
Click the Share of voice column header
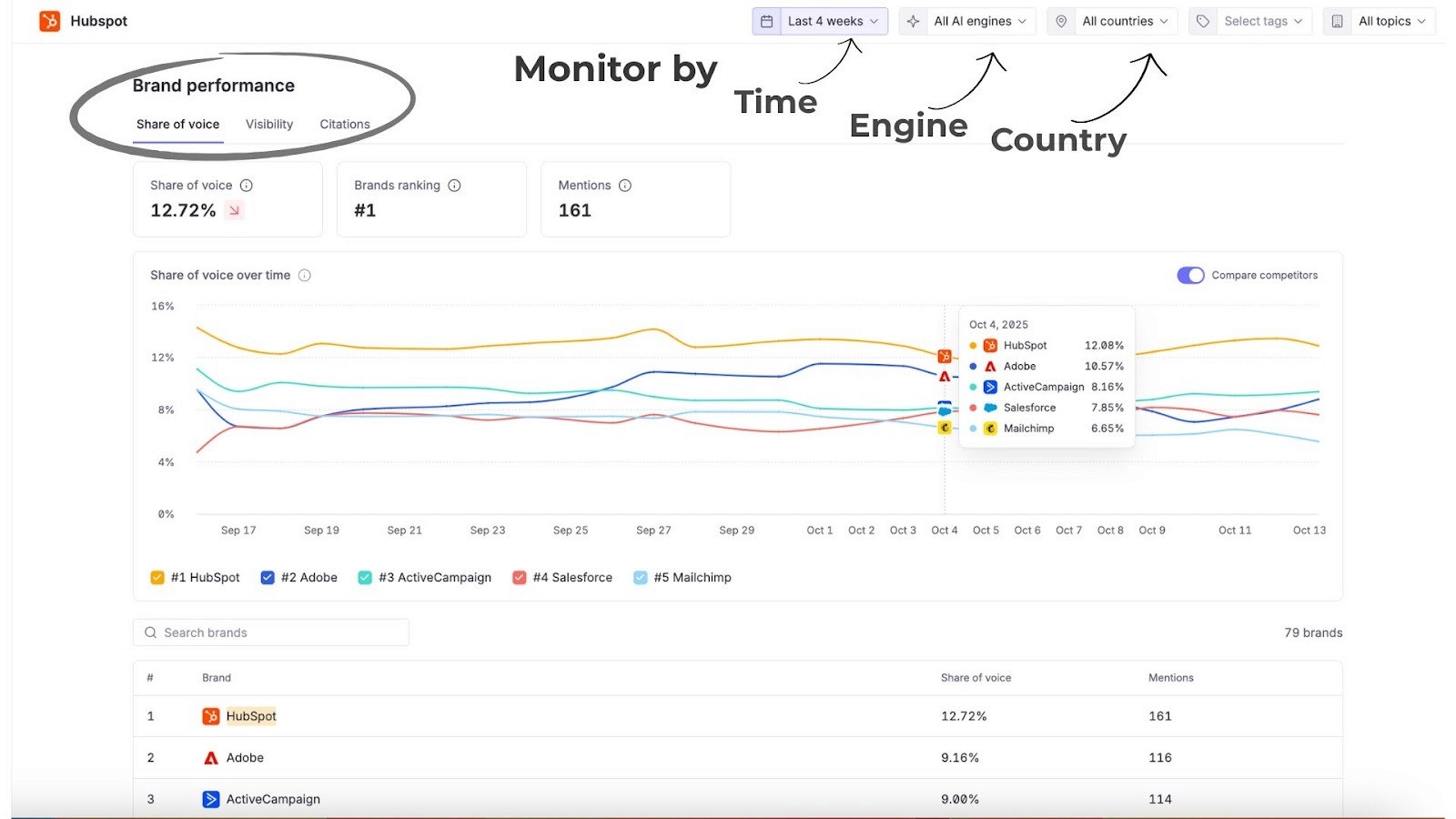[976, 678]
